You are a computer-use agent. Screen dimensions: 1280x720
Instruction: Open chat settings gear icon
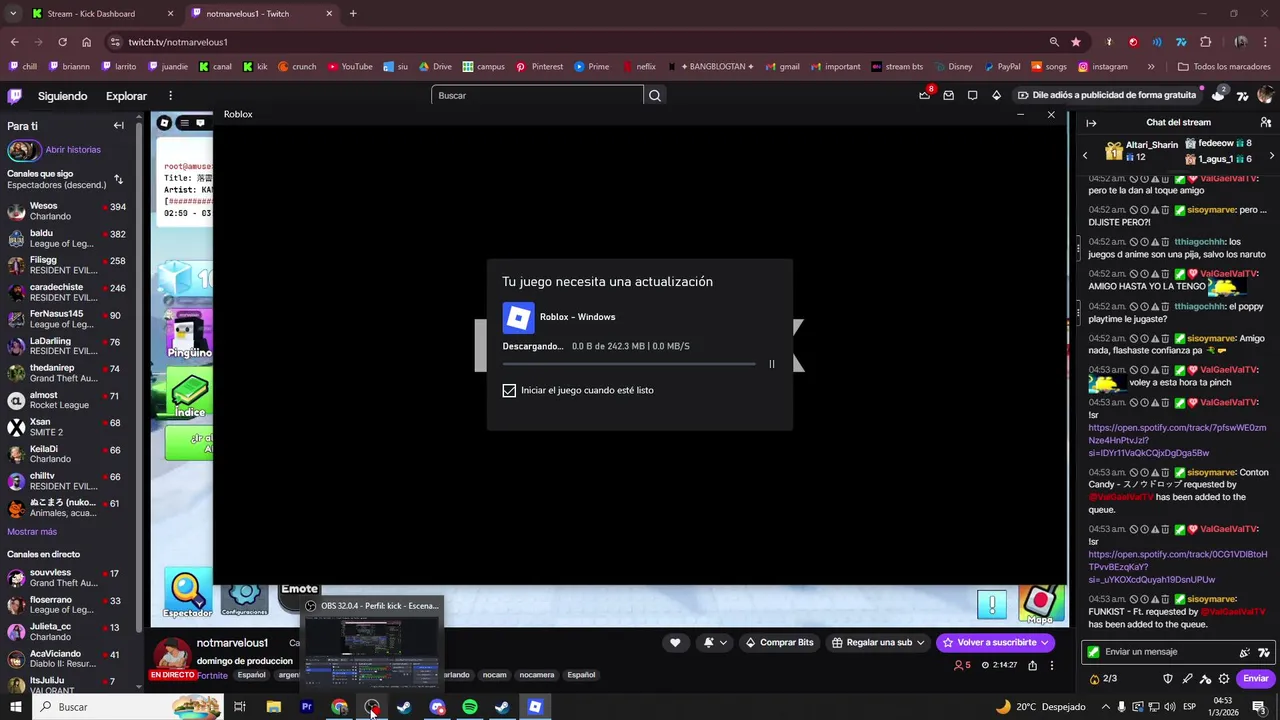[x=1223, y=678]
